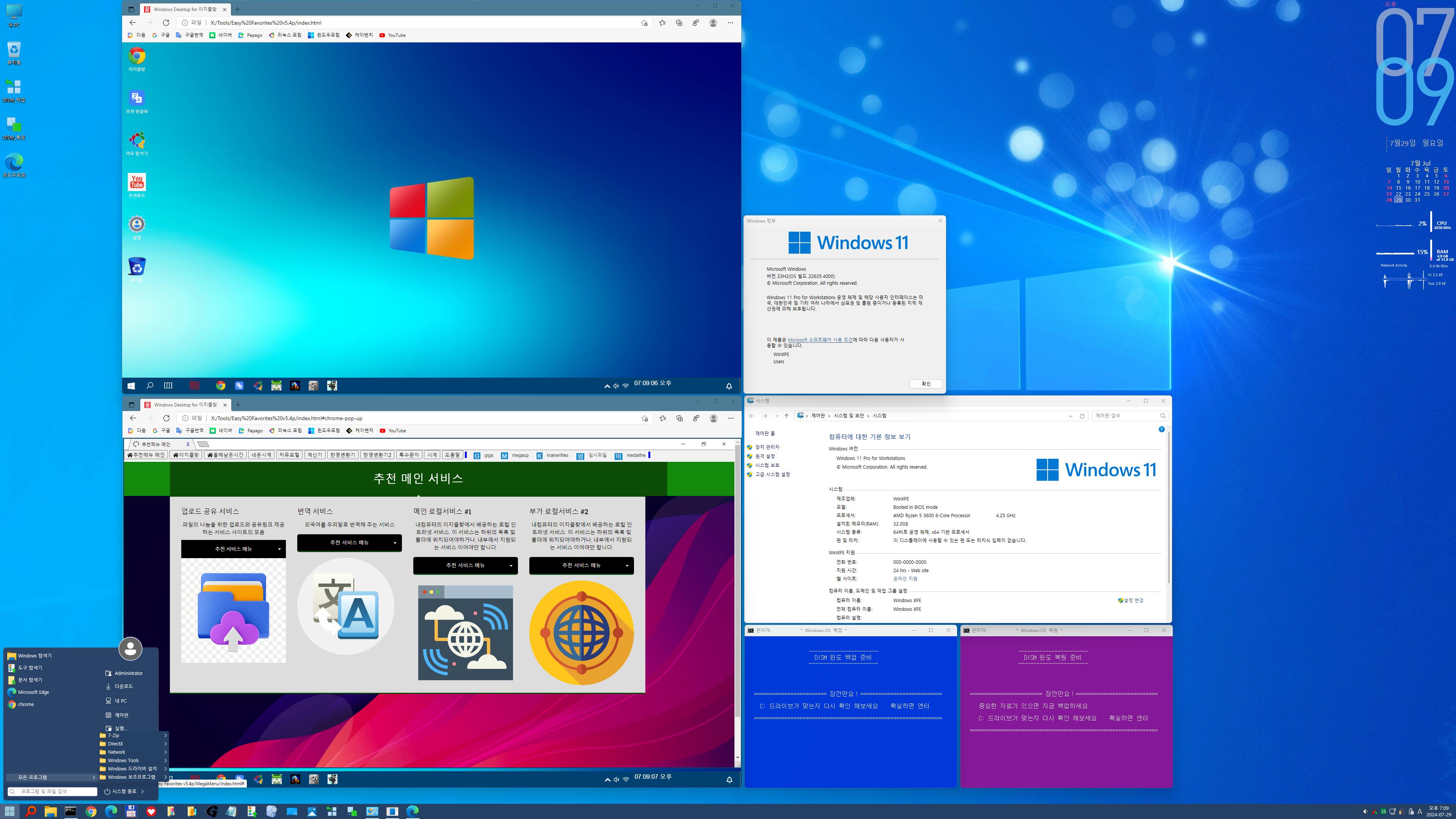Click 확인 in the Windows 정보 dialog
Image resolution: width=1456 pixels, height=819 pixels.
pos(926,384)
